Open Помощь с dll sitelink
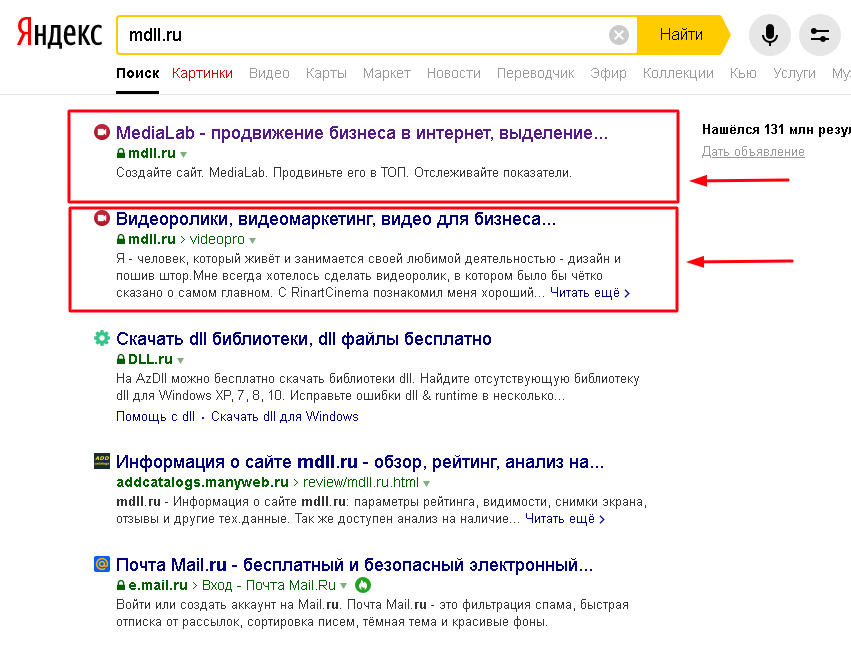851x646 pixels. 155,416
